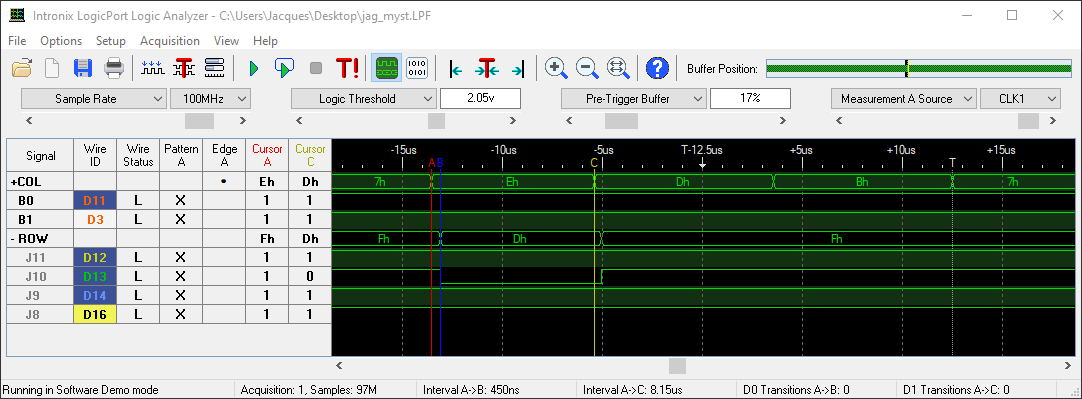Zoom out of the waveform
The height and width of the screenshot is (399, 1082).
click(587, 68)
